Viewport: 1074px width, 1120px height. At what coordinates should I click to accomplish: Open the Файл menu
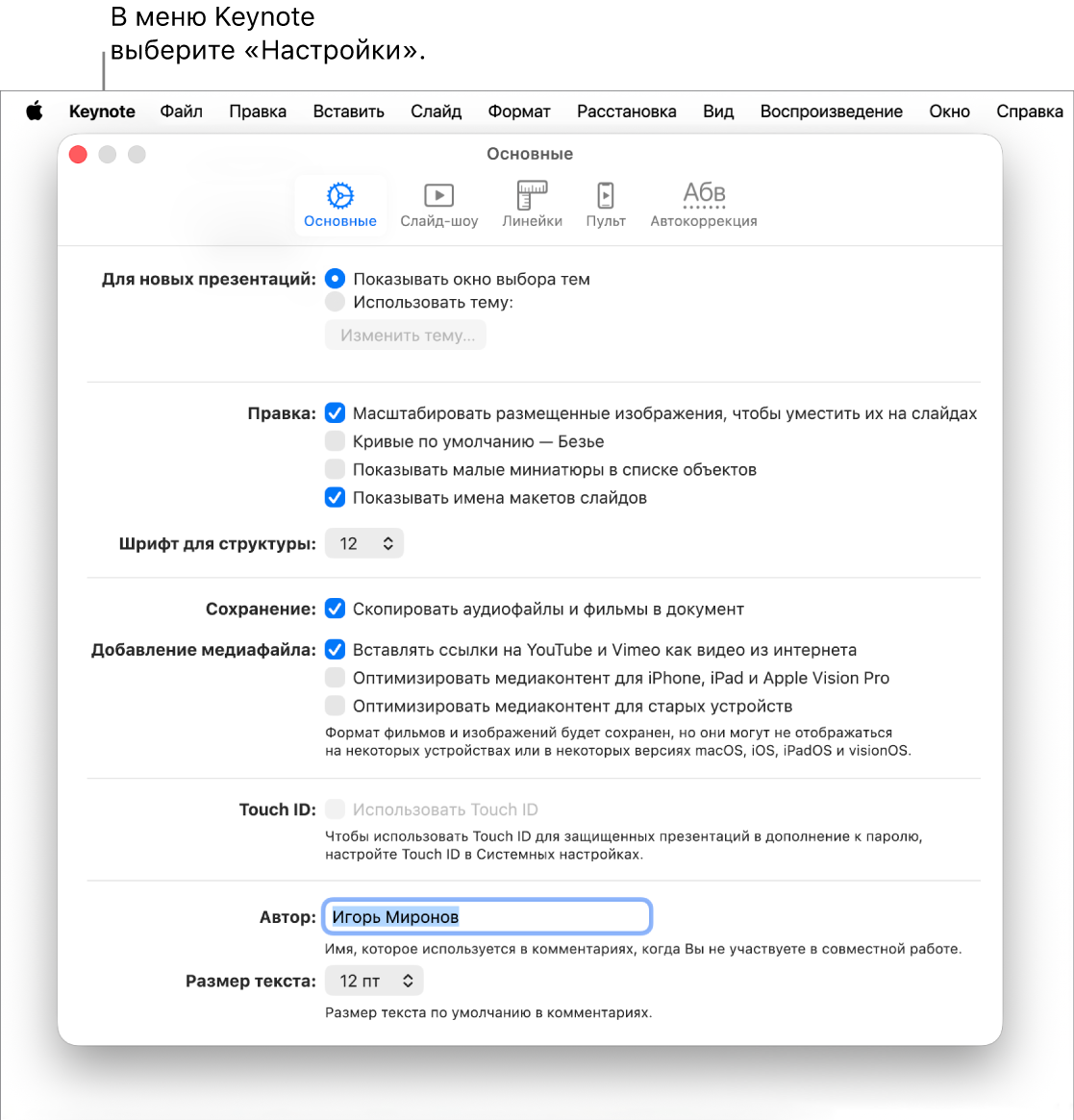tap(181, 112)
